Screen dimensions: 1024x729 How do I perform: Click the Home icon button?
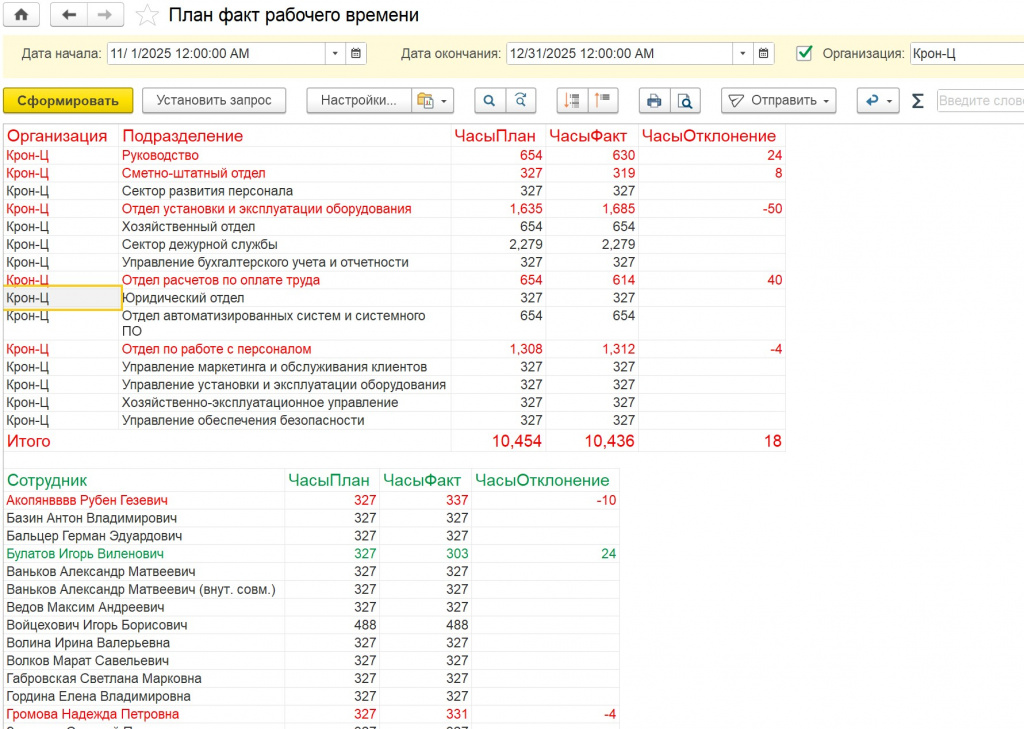tap(21, 15)
